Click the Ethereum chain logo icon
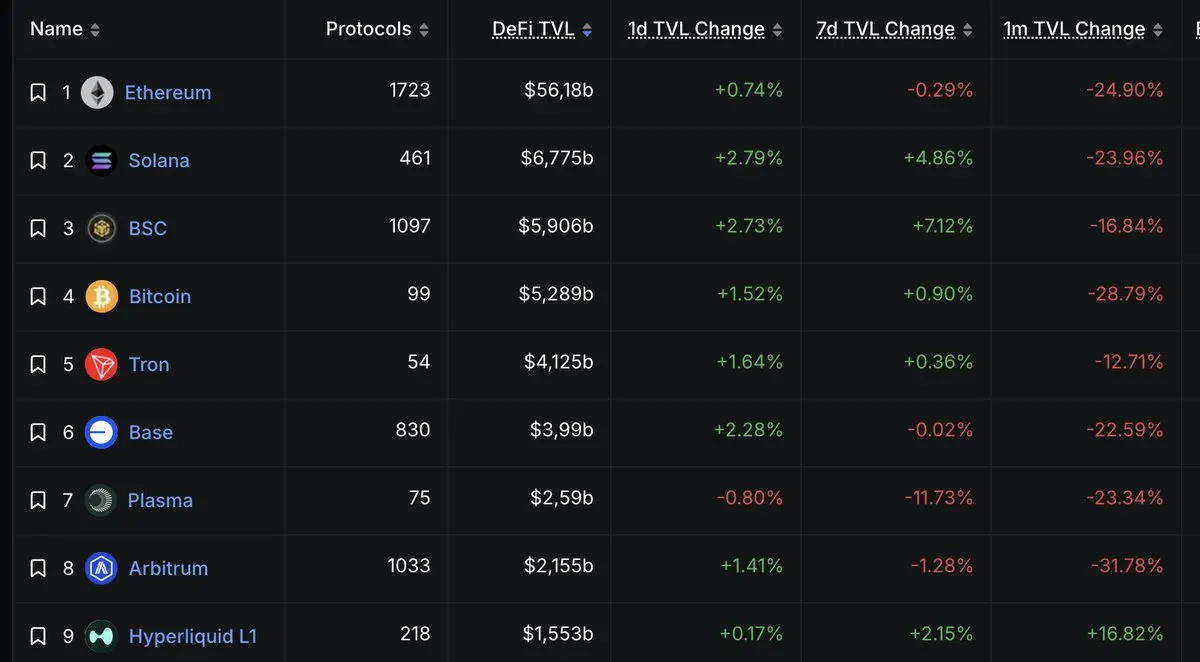 click(97, 93)
